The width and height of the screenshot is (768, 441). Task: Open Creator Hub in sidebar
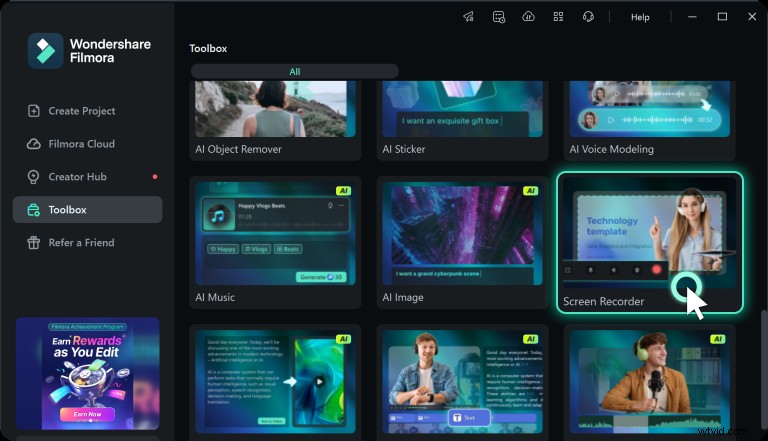[77, 177]
